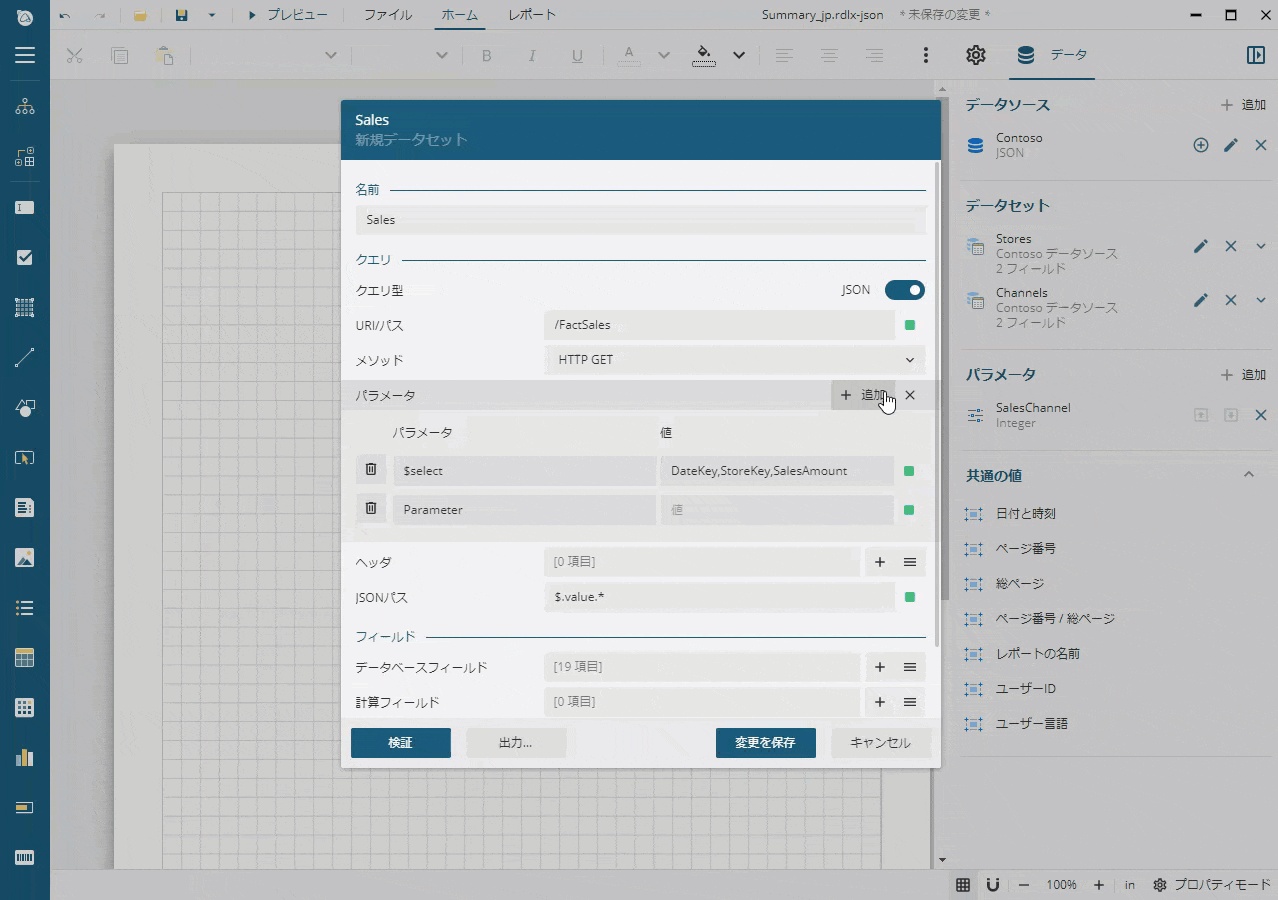Open the fill color picker
Screen dimensions: 1278x900
pos(704,55)
